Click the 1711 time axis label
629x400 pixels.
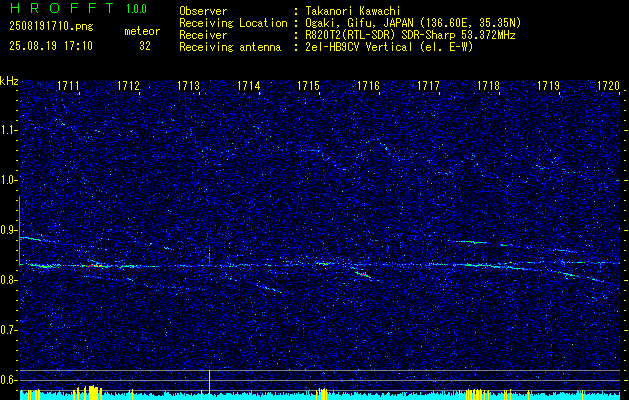pyautogui.click(x=68, y=85)
